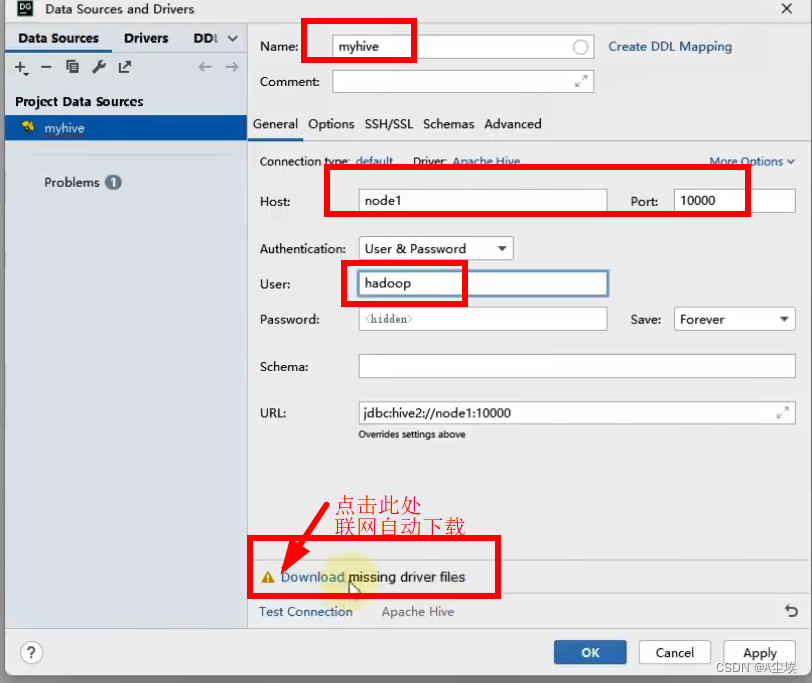Click the Problems count badge
Viewport: 812px width, 683px height.
[x=113, y=182]
